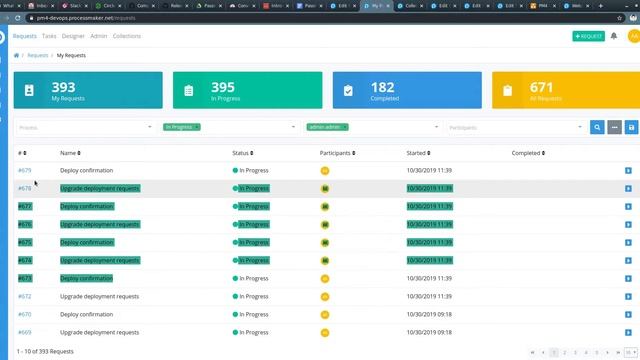Viewport: 640px width, 360px height.
Task: Open the requester filter dropdown arrow
Action: pyautogui.click(x=436, y=127)
